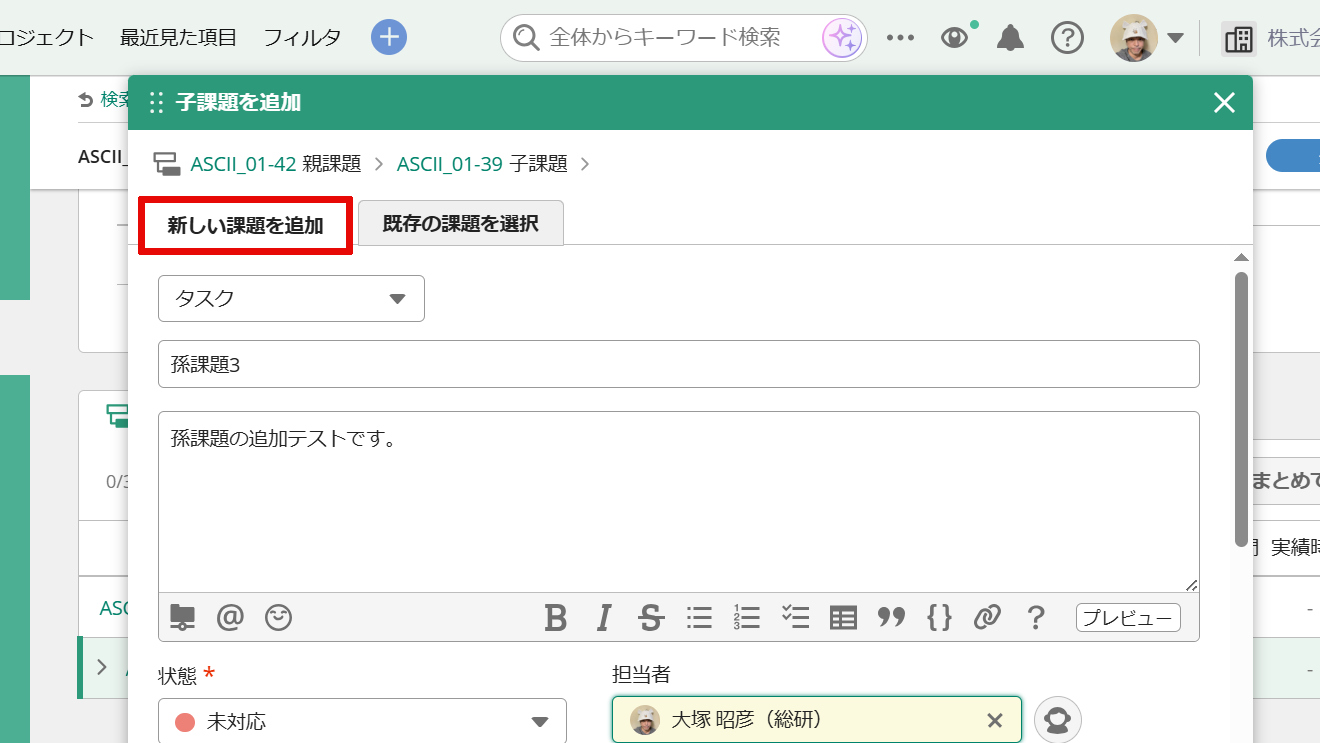Click the プレビュー button

1128,618
